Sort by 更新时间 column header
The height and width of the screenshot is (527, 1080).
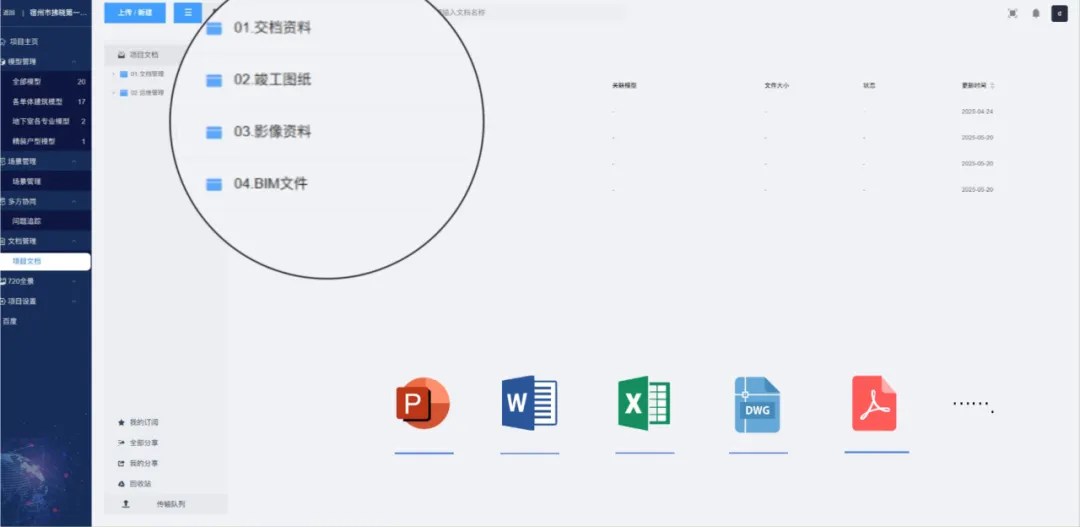[977, 86]
